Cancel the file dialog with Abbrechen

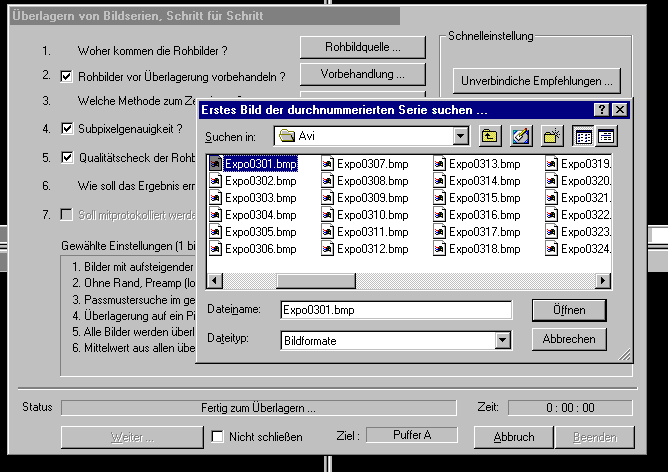pos(568,339)
